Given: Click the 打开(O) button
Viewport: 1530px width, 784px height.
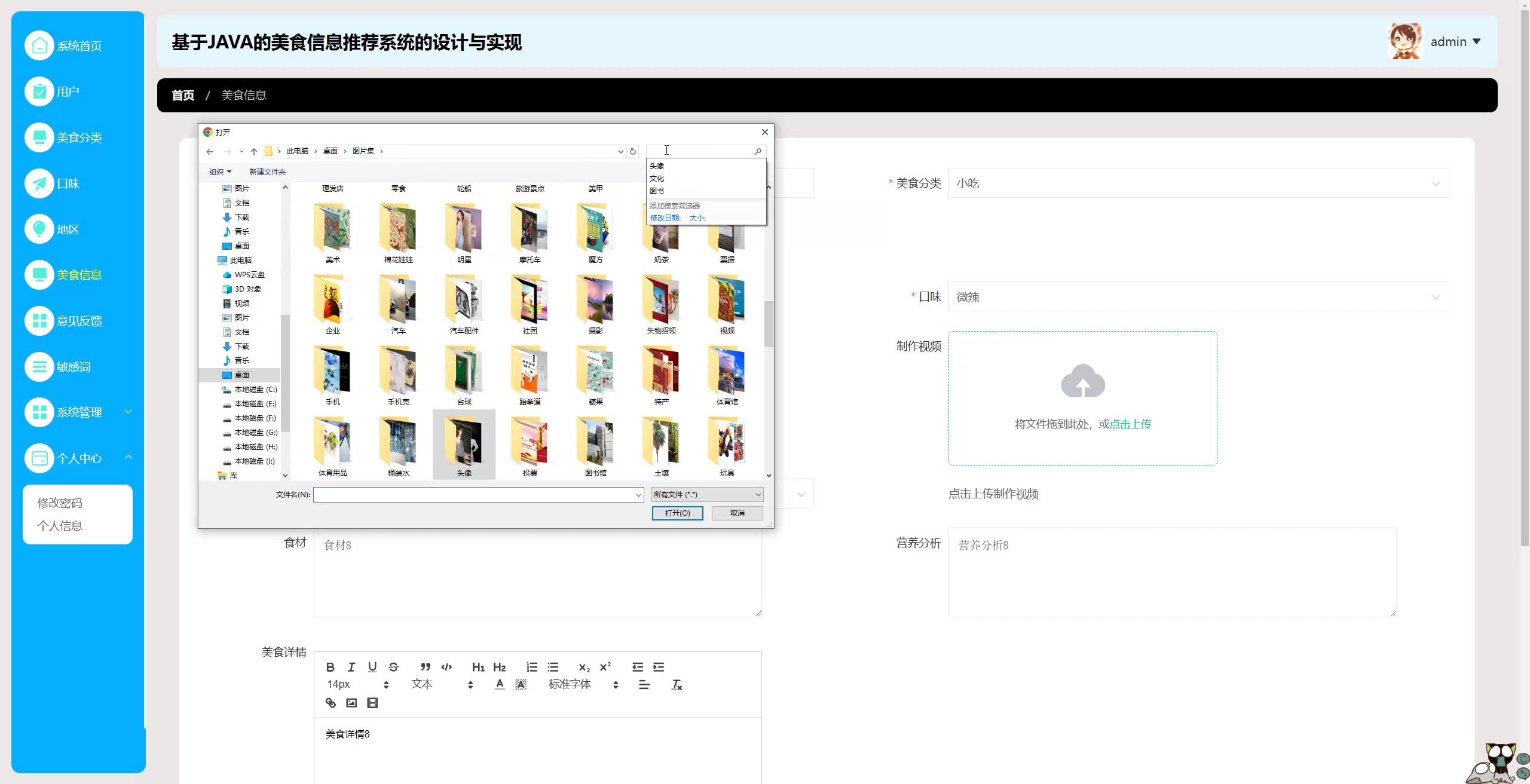Looking at the screenshot, I should coord(677,513).
